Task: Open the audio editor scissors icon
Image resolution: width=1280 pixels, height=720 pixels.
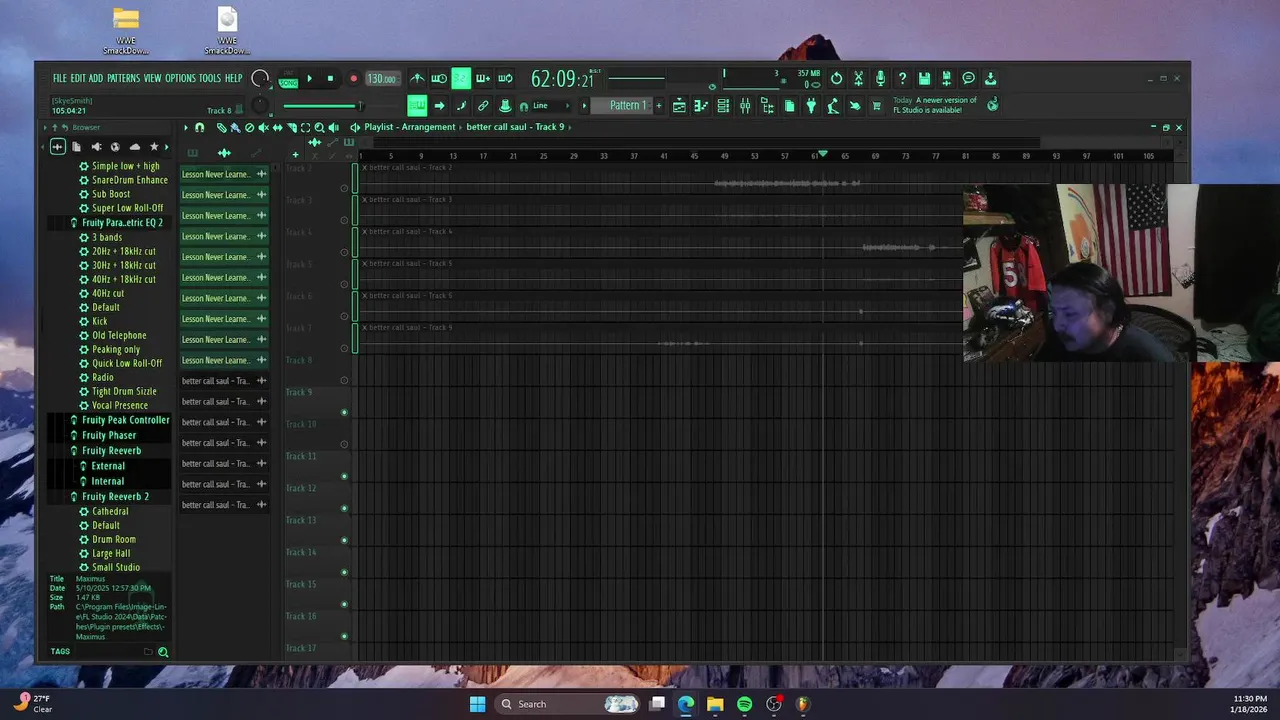Action: pos(858,78)
